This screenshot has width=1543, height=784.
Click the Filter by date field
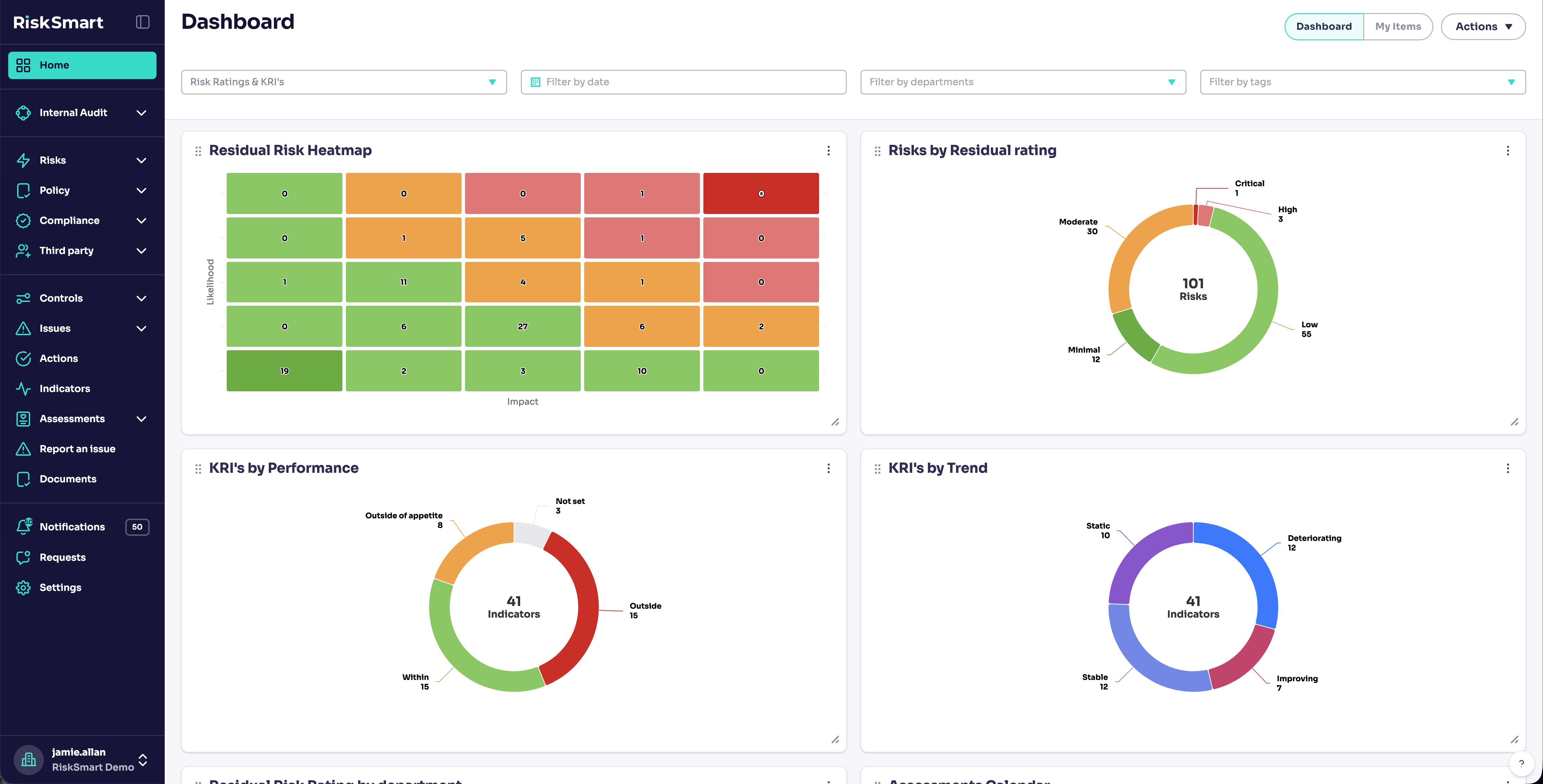click(683, 82)
